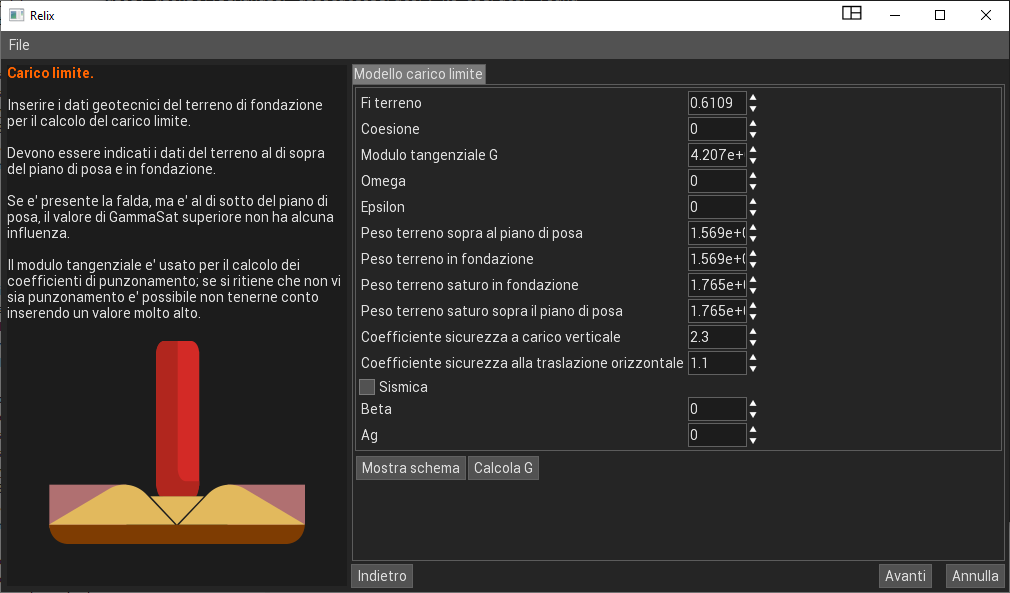Screen dimensions: 1010x593
Task: Increase Fi terreno value with up arrow
Action: pos(753,98)
